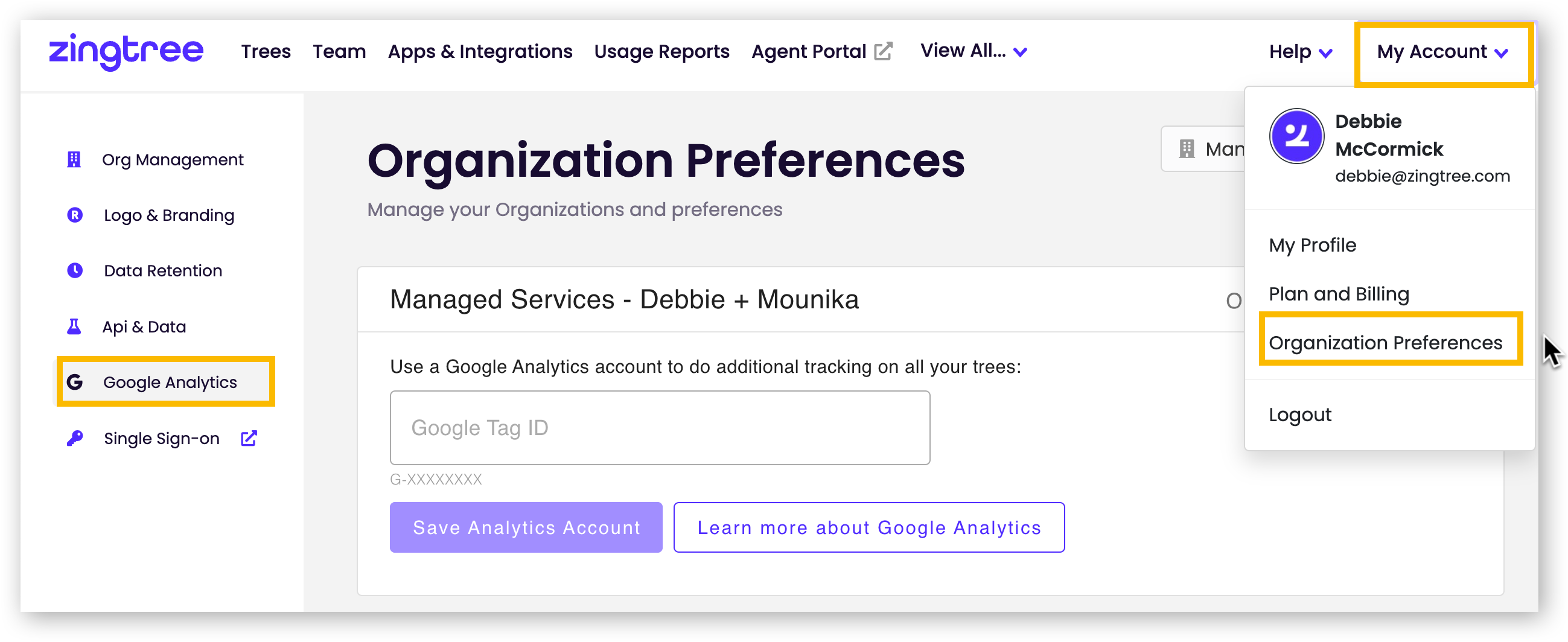The width and height of the screenshot is (1568, 642).
Task: Click the Google G icon in sidebar
Action: pos(74,382)
